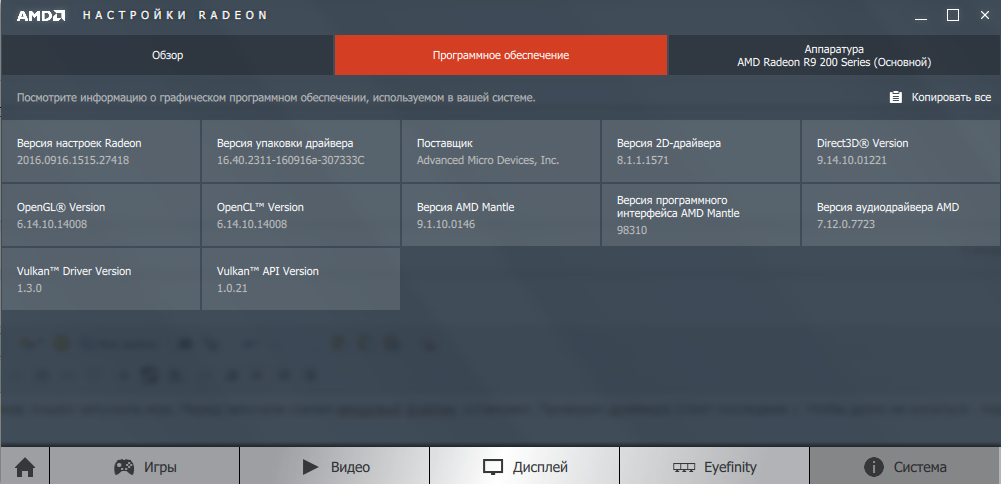The width and height of the screenshot is (1001, 484).
Task: Click the Advanced Micro Devices, Inc. text
Action: click(x=488, y=160)
